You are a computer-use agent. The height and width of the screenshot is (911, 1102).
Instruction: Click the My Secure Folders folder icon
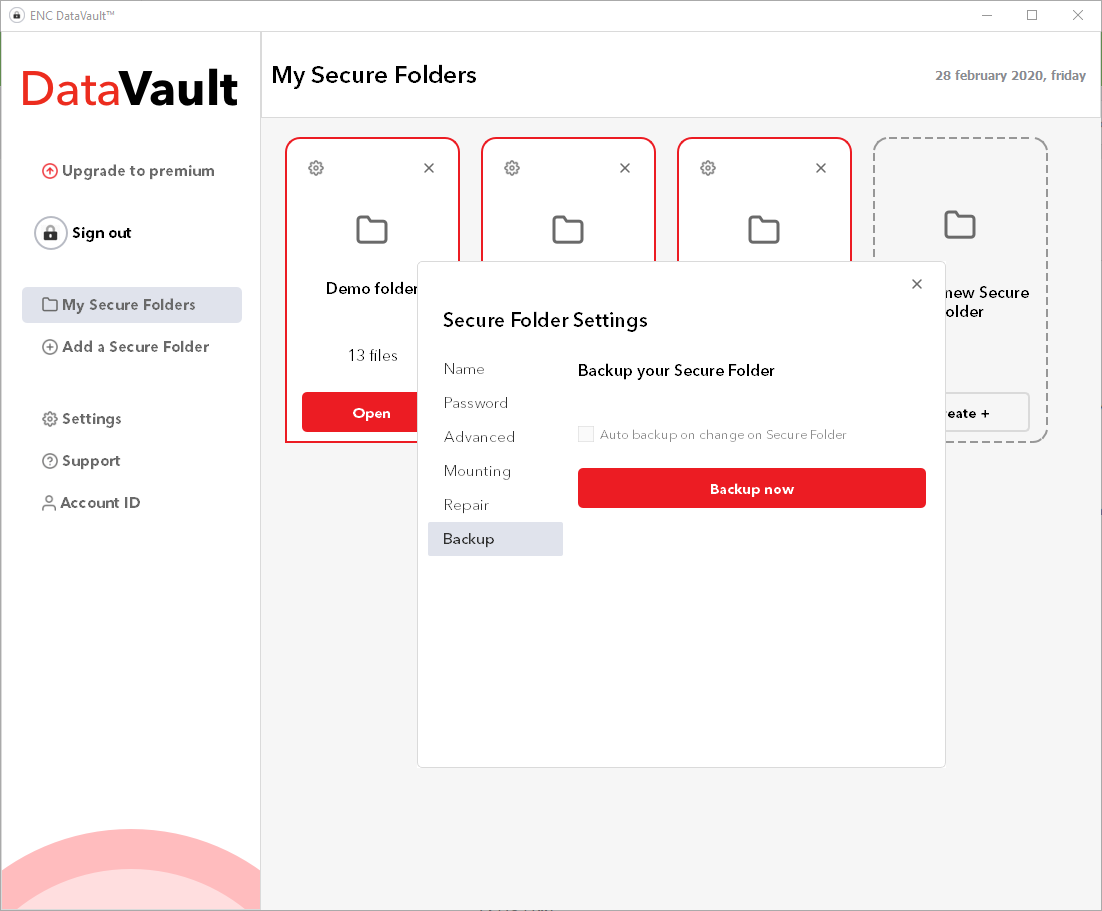(50, 304)
